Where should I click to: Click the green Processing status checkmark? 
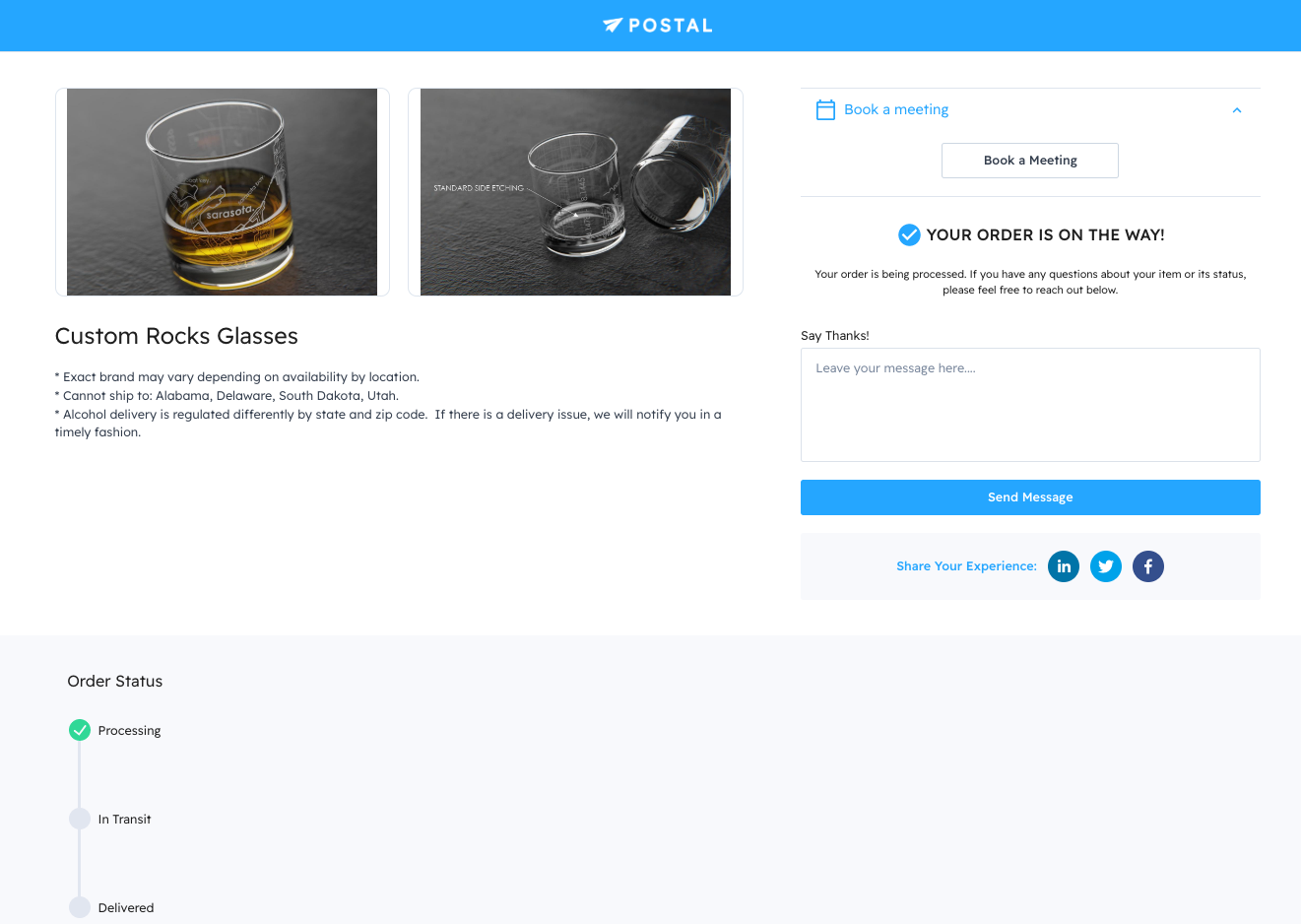click(x=80, y=730)
